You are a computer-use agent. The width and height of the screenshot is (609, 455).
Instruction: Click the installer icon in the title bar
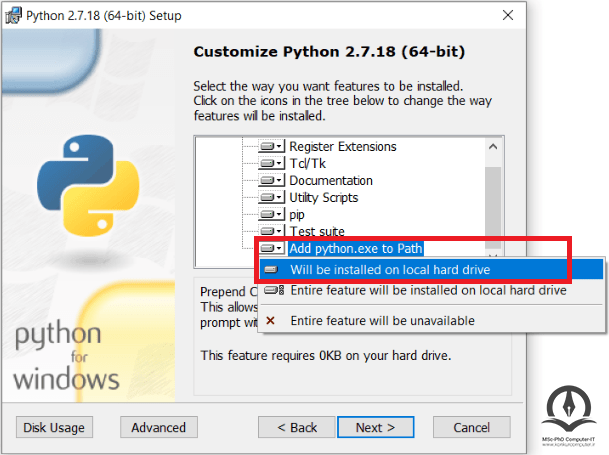pyautogui.click(x=13, y=16)
